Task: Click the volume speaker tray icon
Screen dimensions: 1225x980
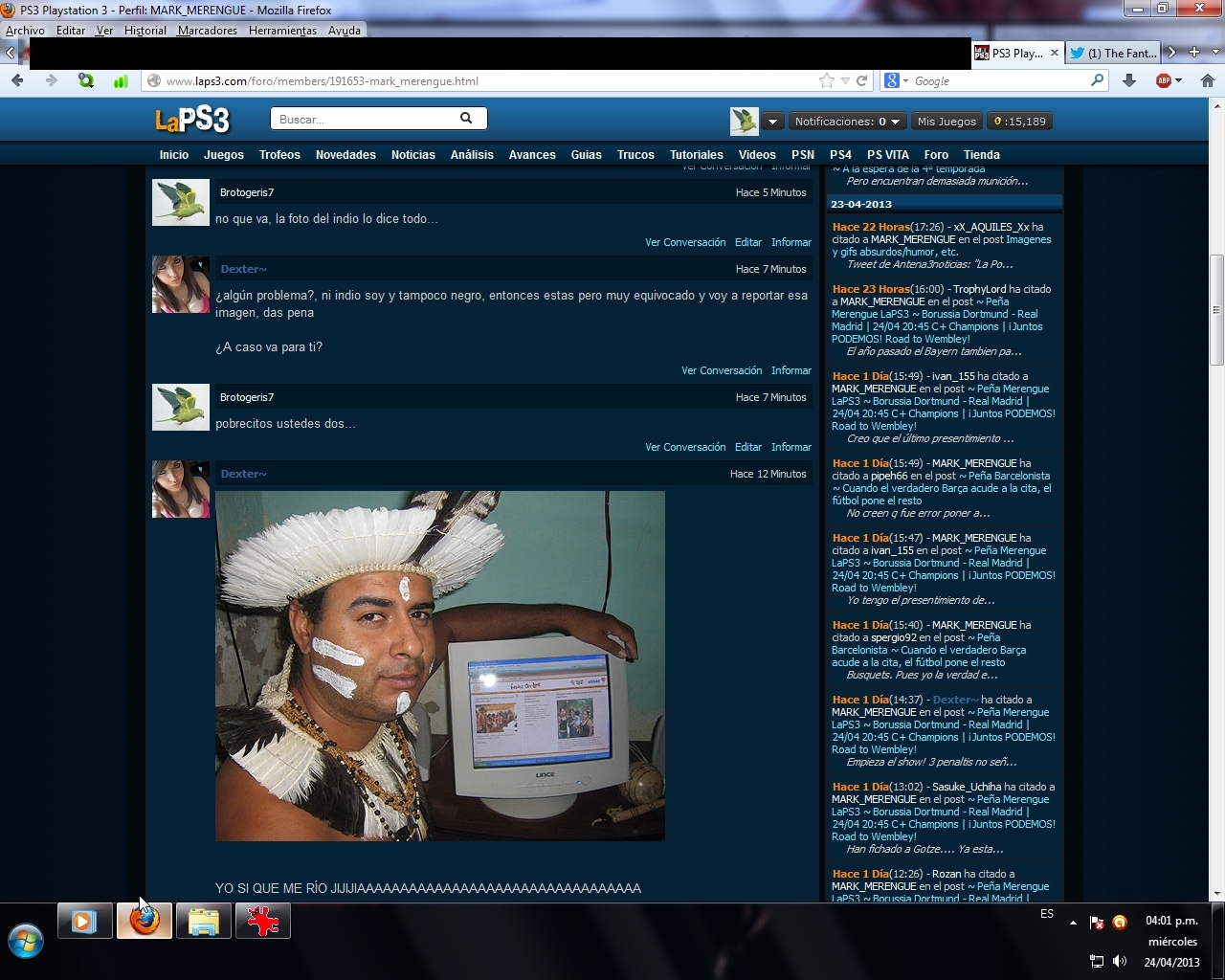Action: tap(1120, 961)
